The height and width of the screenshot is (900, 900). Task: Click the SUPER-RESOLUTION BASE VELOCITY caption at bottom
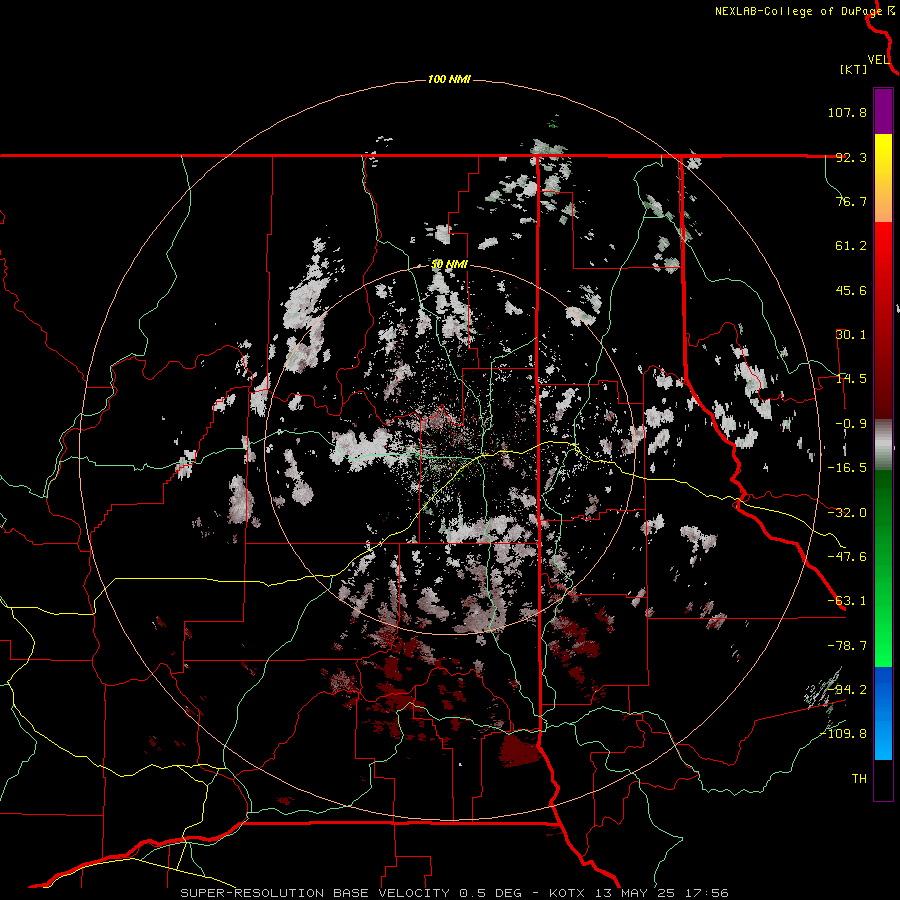click(454, 893)
